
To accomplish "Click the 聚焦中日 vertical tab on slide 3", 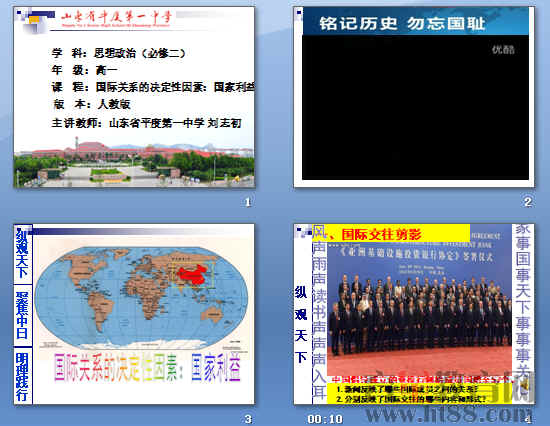I will [x=23, y=315].
